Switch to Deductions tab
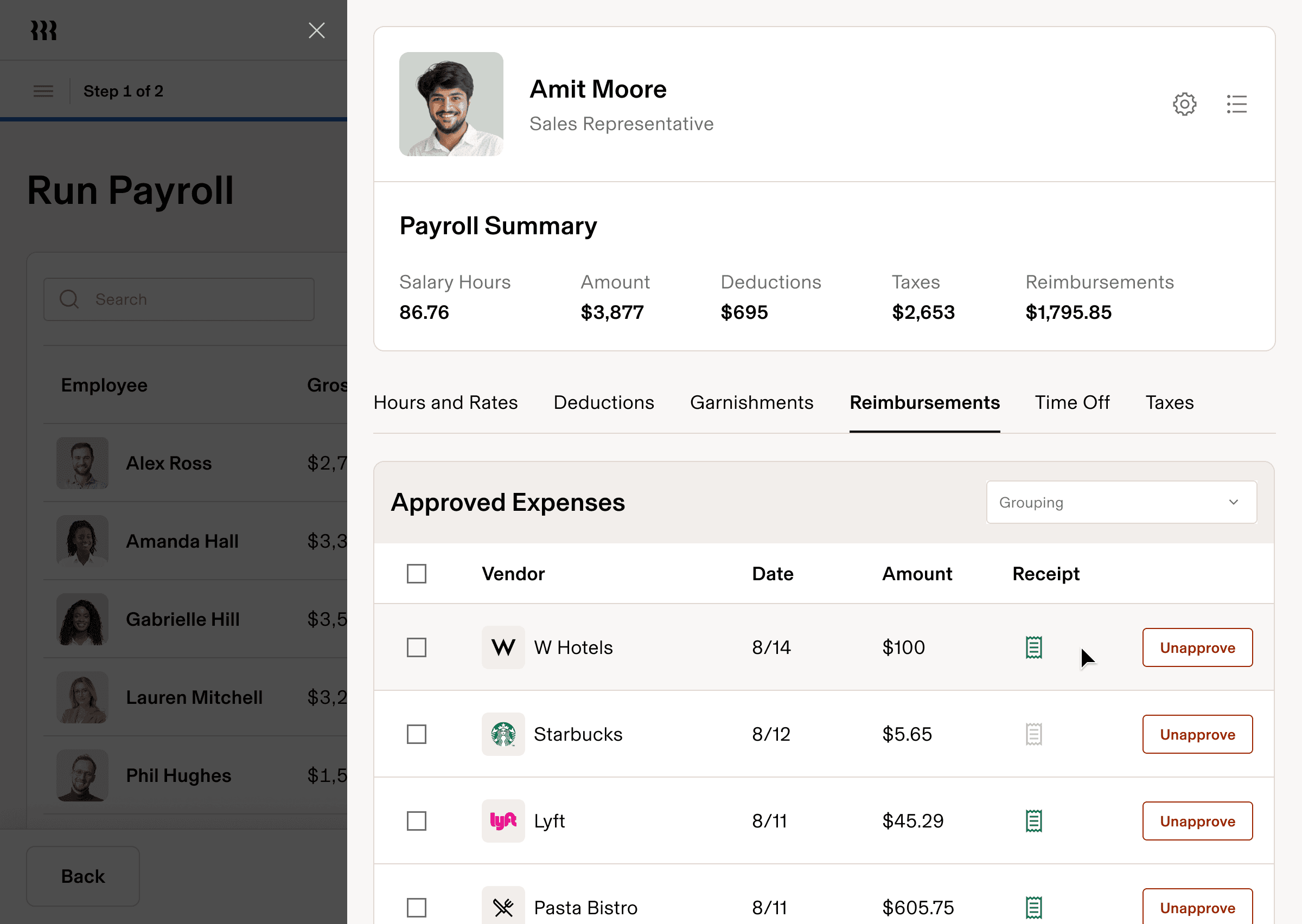This screenshot has height=924, width=1302. [604, 402]
